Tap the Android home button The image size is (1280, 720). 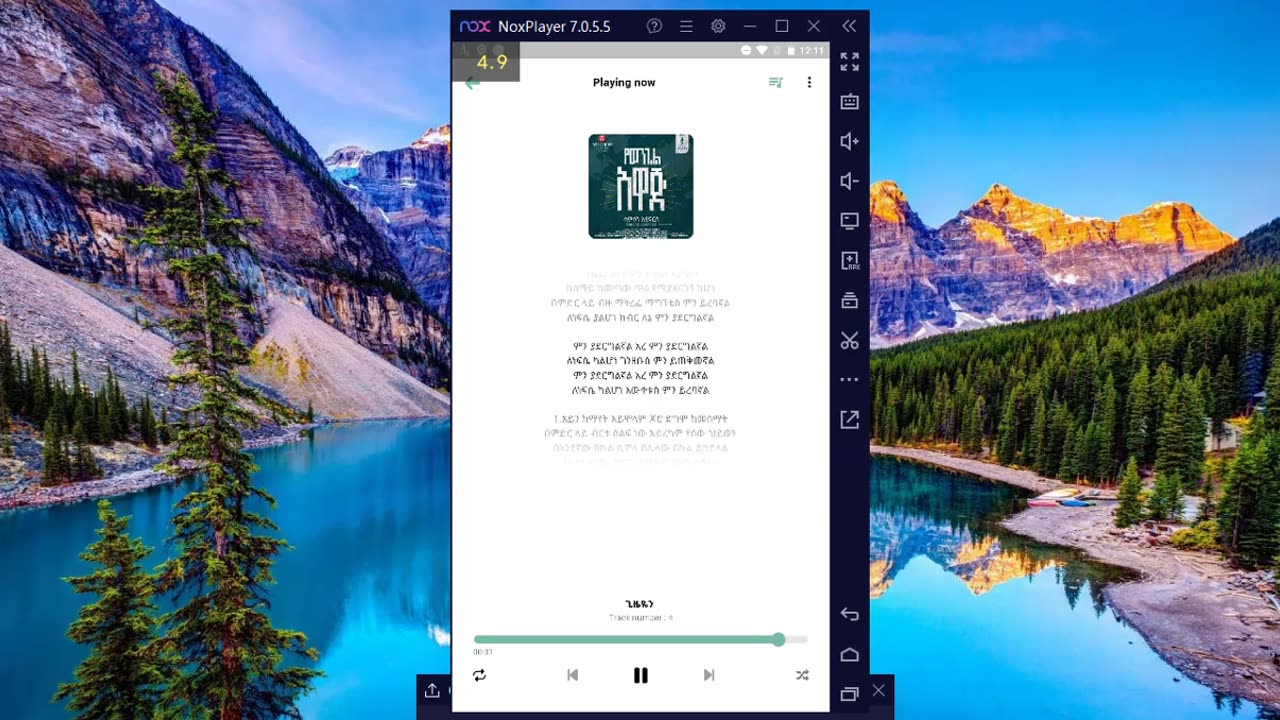849,654
